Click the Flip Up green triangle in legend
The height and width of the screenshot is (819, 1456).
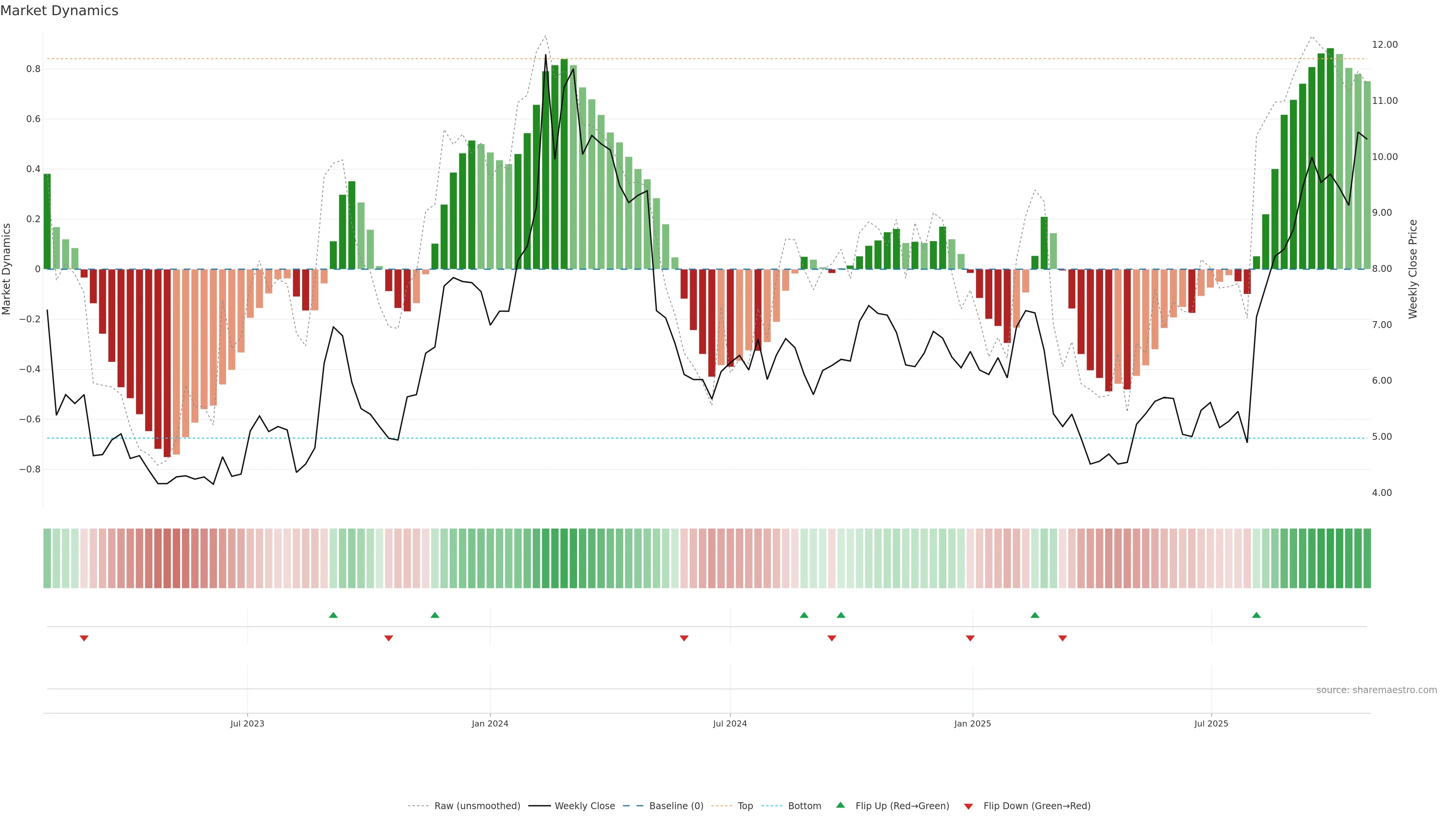point(841,805)
